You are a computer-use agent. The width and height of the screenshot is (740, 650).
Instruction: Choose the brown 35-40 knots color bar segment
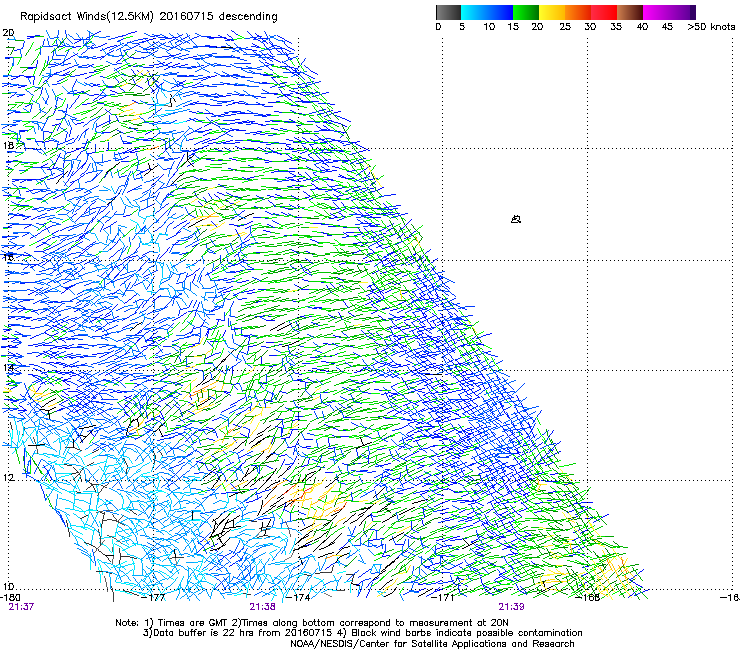630,12
